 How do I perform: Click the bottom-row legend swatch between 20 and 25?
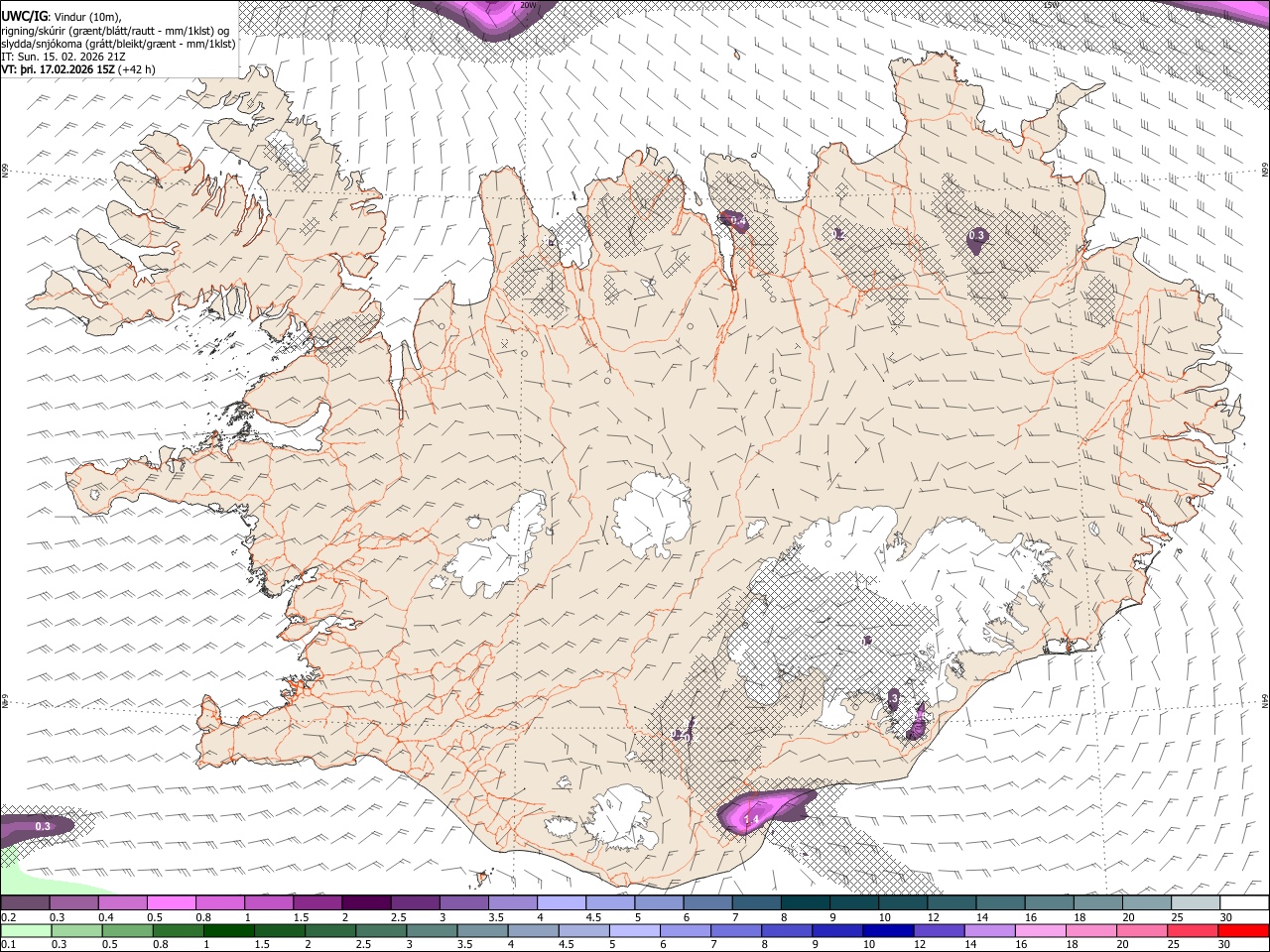[x=1141, y=931]
